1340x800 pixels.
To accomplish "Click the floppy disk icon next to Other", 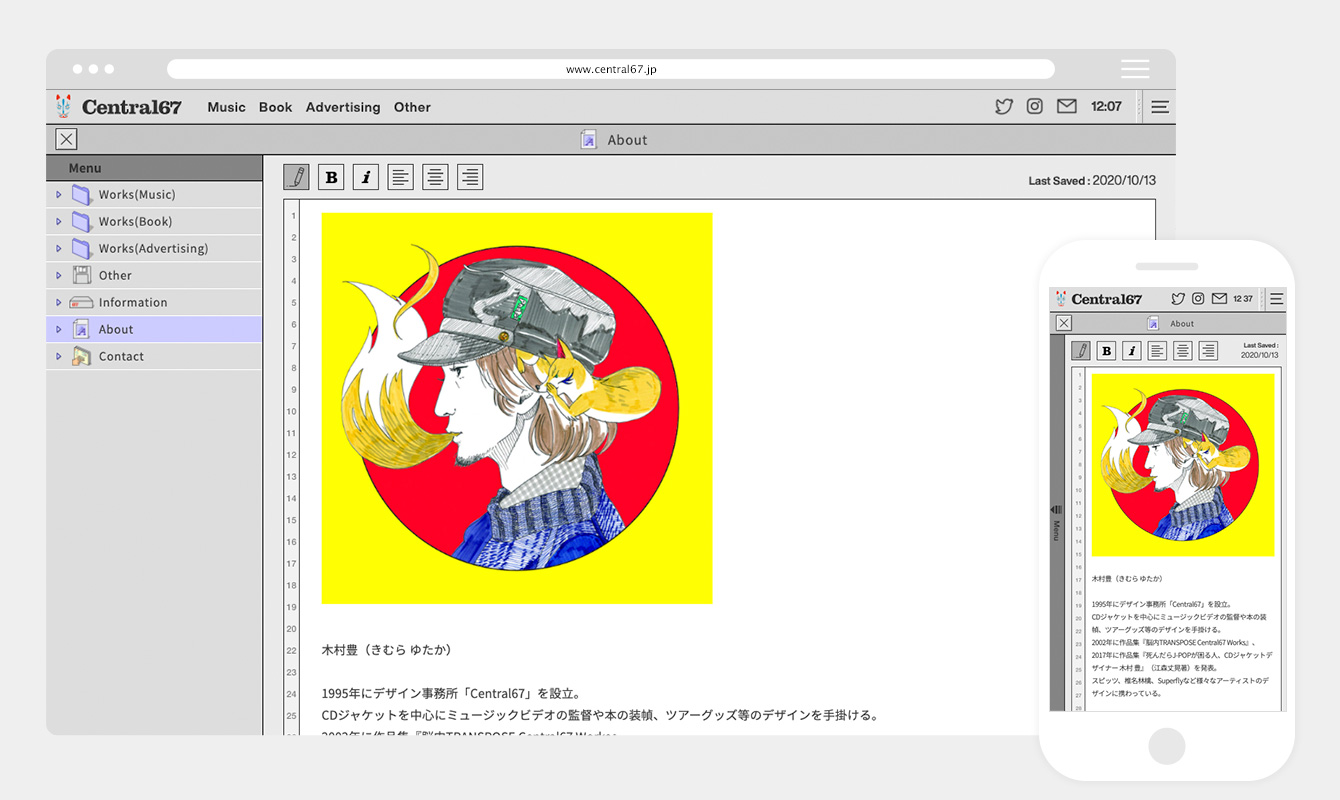I will point(81,275).
